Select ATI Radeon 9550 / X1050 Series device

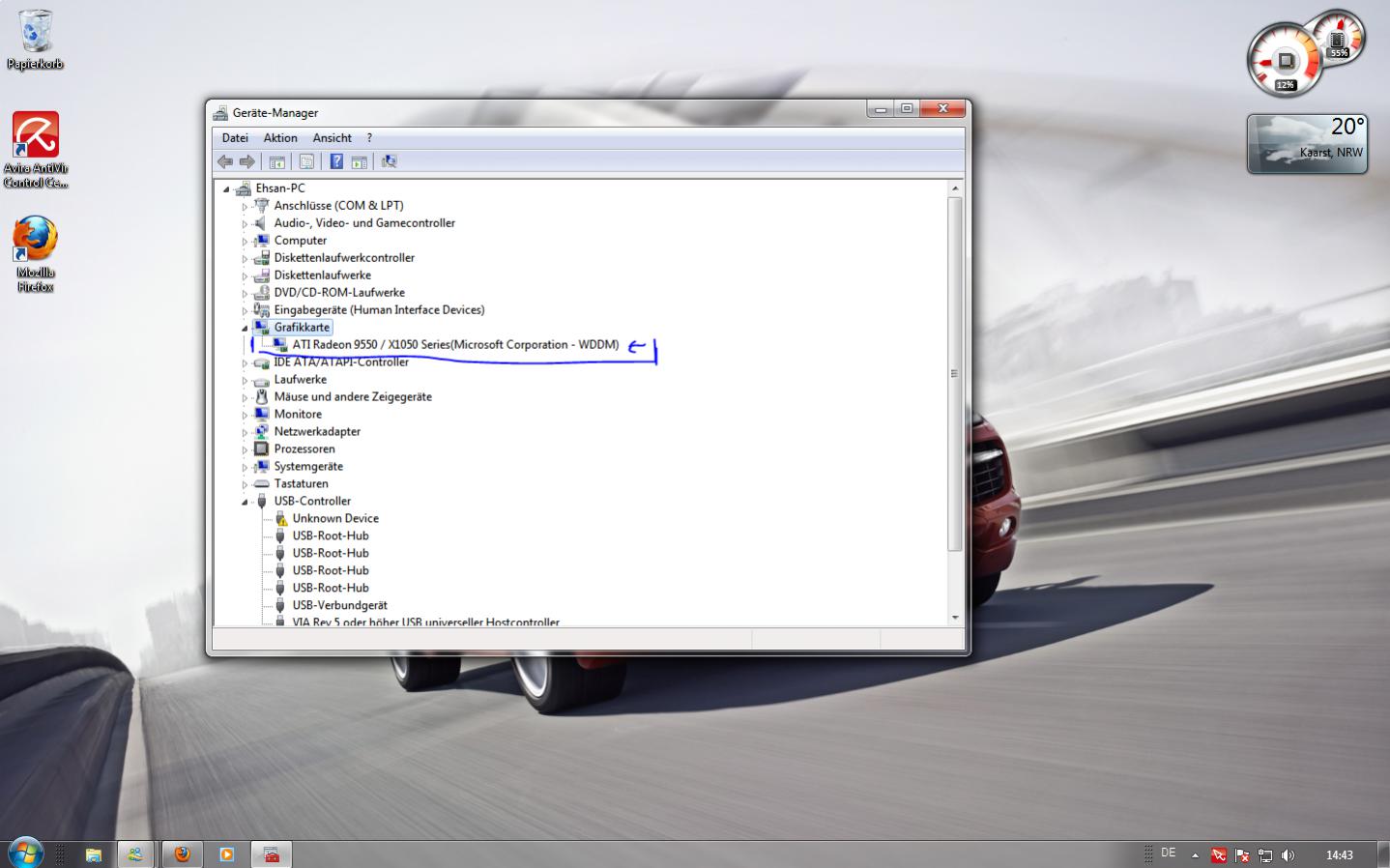(x=455, y=345)
